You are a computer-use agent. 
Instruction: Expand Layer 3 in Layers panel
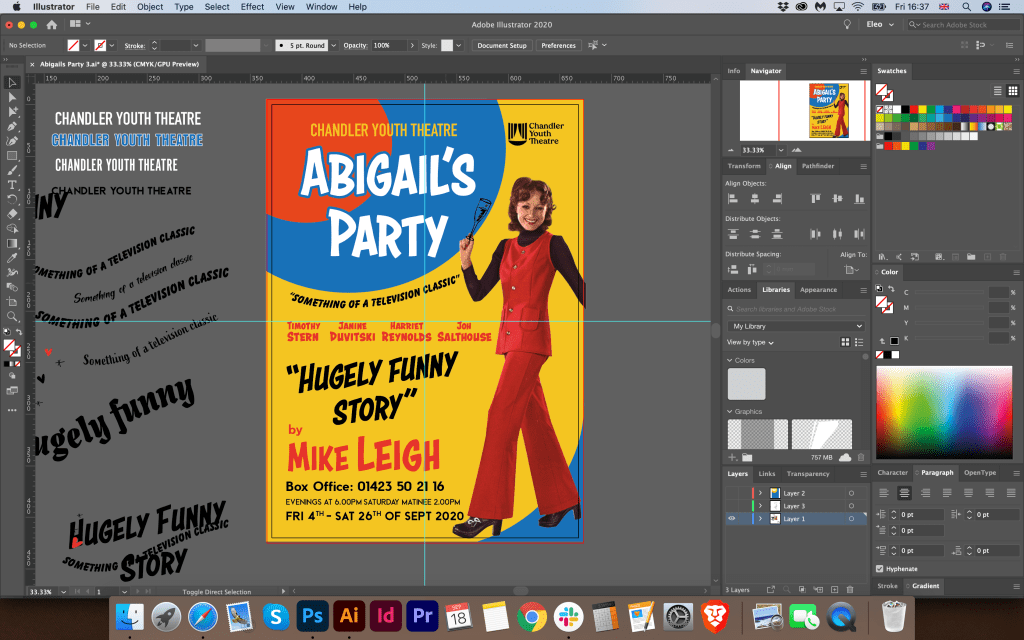tap(760, 506)
